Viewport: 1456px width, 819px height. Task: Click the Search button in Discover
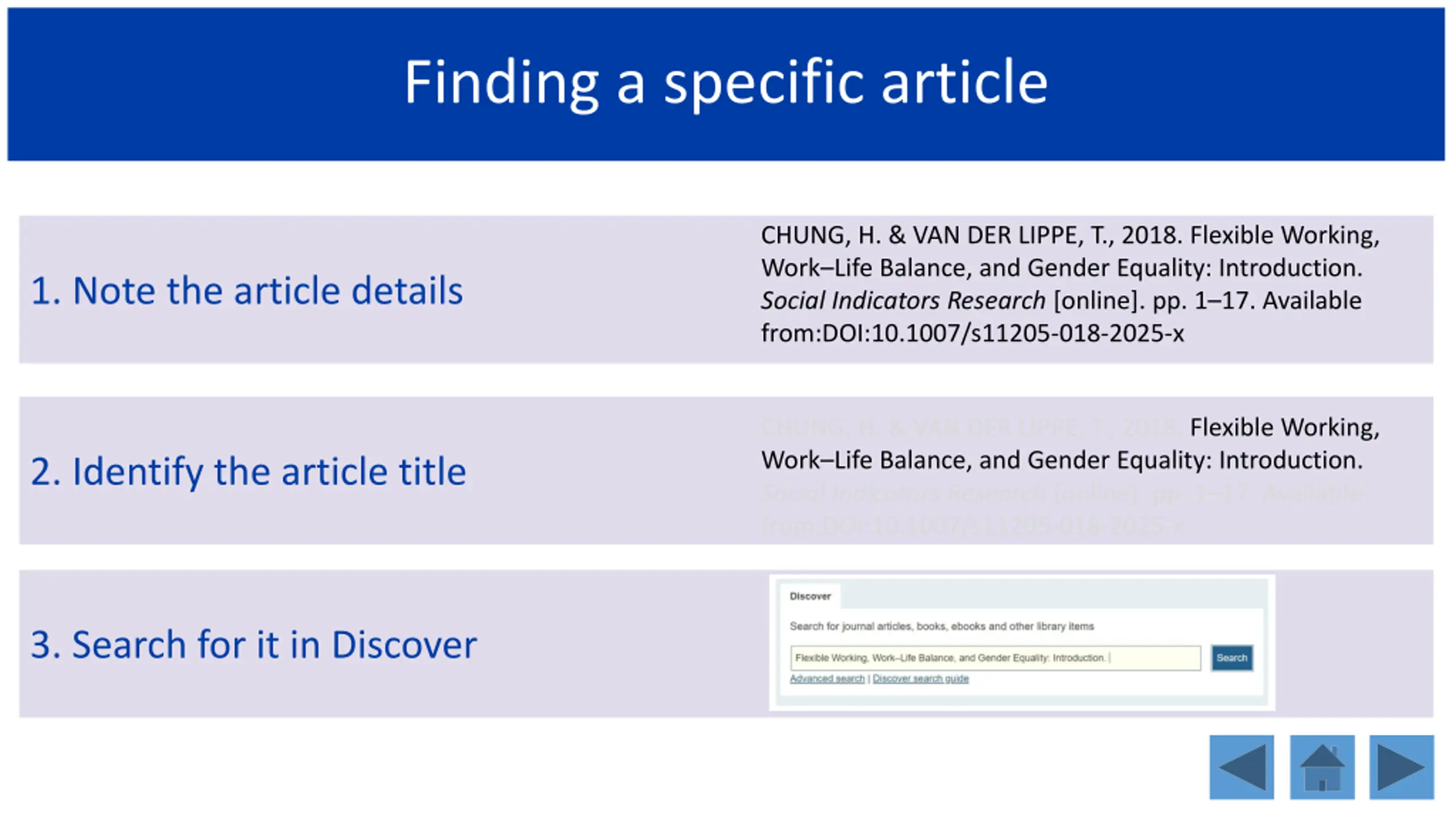[x=1231, y=658]
